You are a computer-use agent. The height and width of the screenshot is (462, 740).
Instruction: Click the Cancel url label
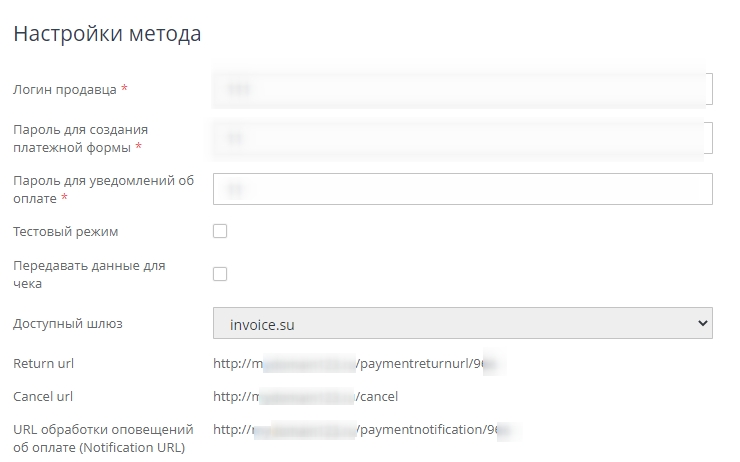43,396
